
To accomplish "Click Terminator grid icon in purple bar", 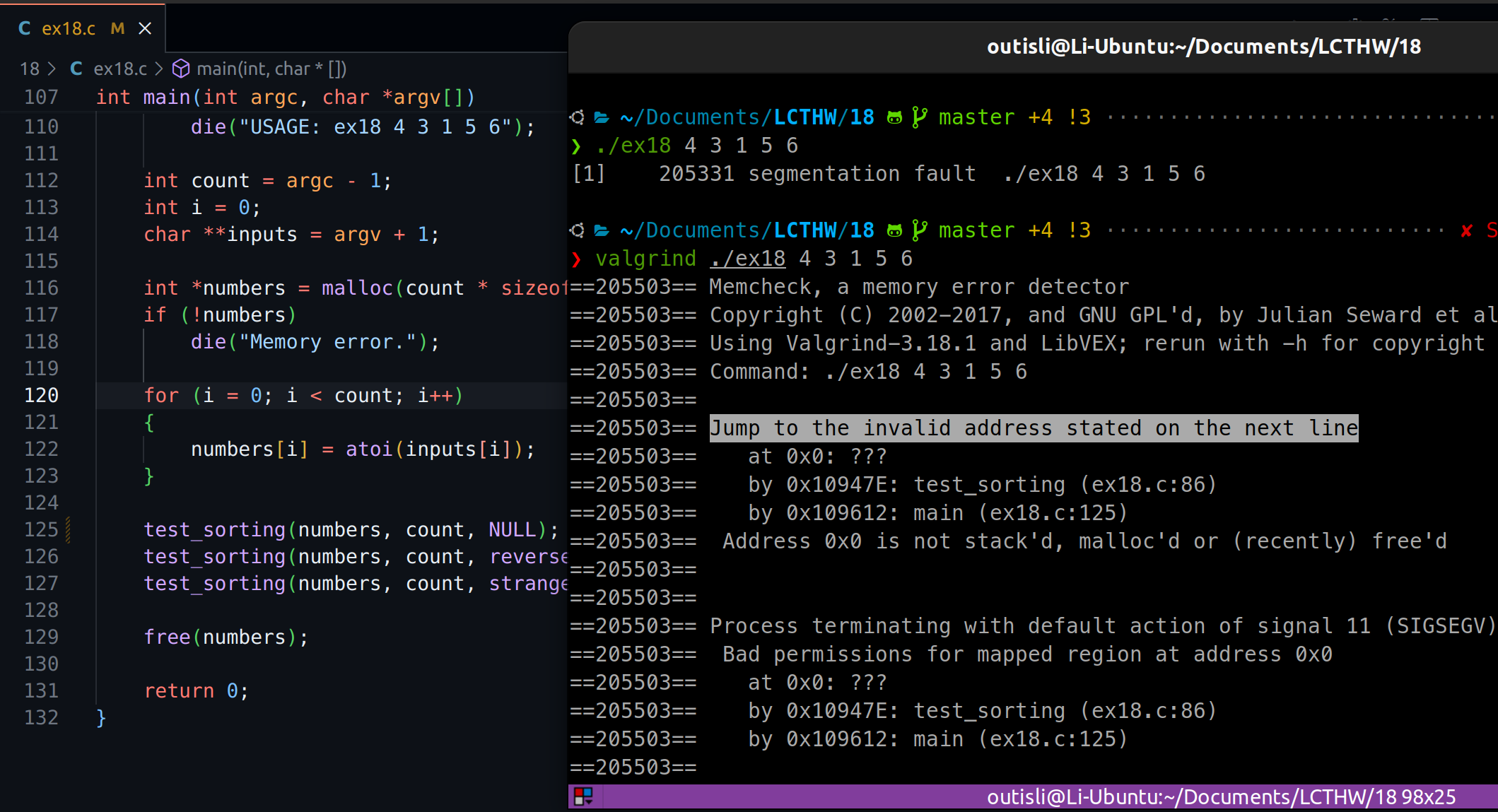I will pyautogui.click(x=583, y=796).
